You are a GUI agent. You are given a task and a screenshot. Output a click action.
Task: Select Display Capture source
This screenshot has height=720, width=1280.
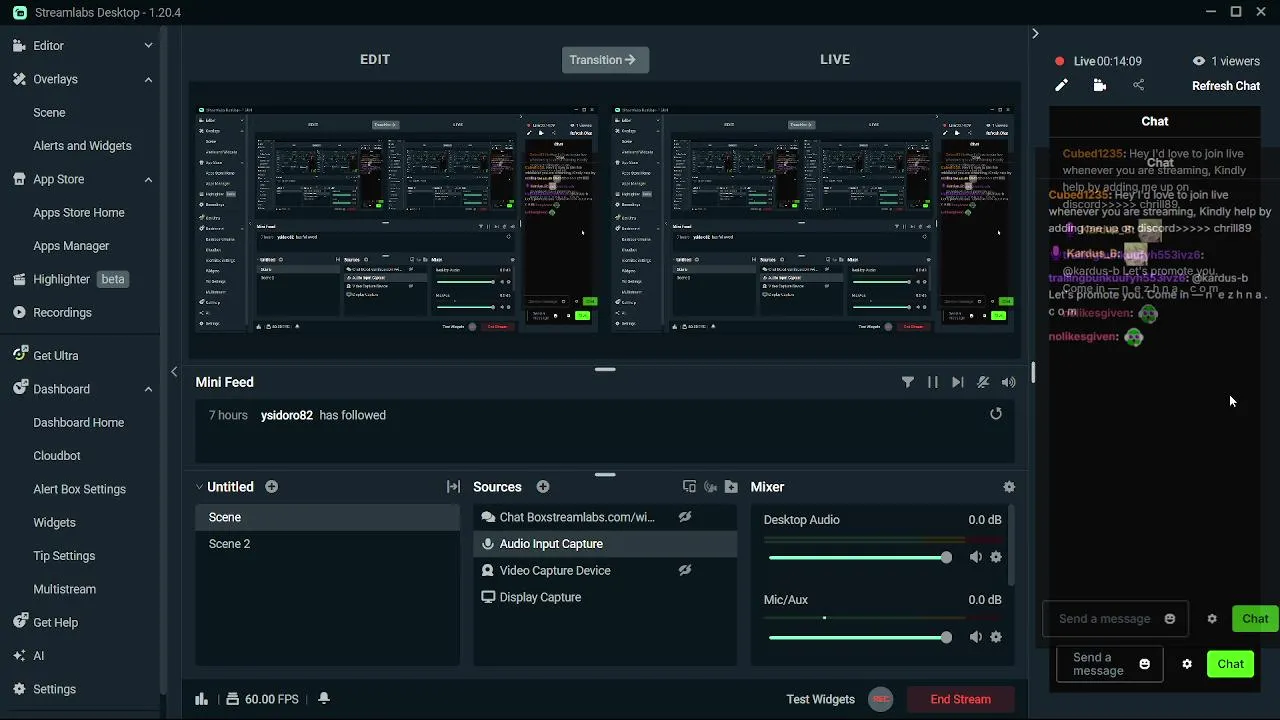[605, 597]
